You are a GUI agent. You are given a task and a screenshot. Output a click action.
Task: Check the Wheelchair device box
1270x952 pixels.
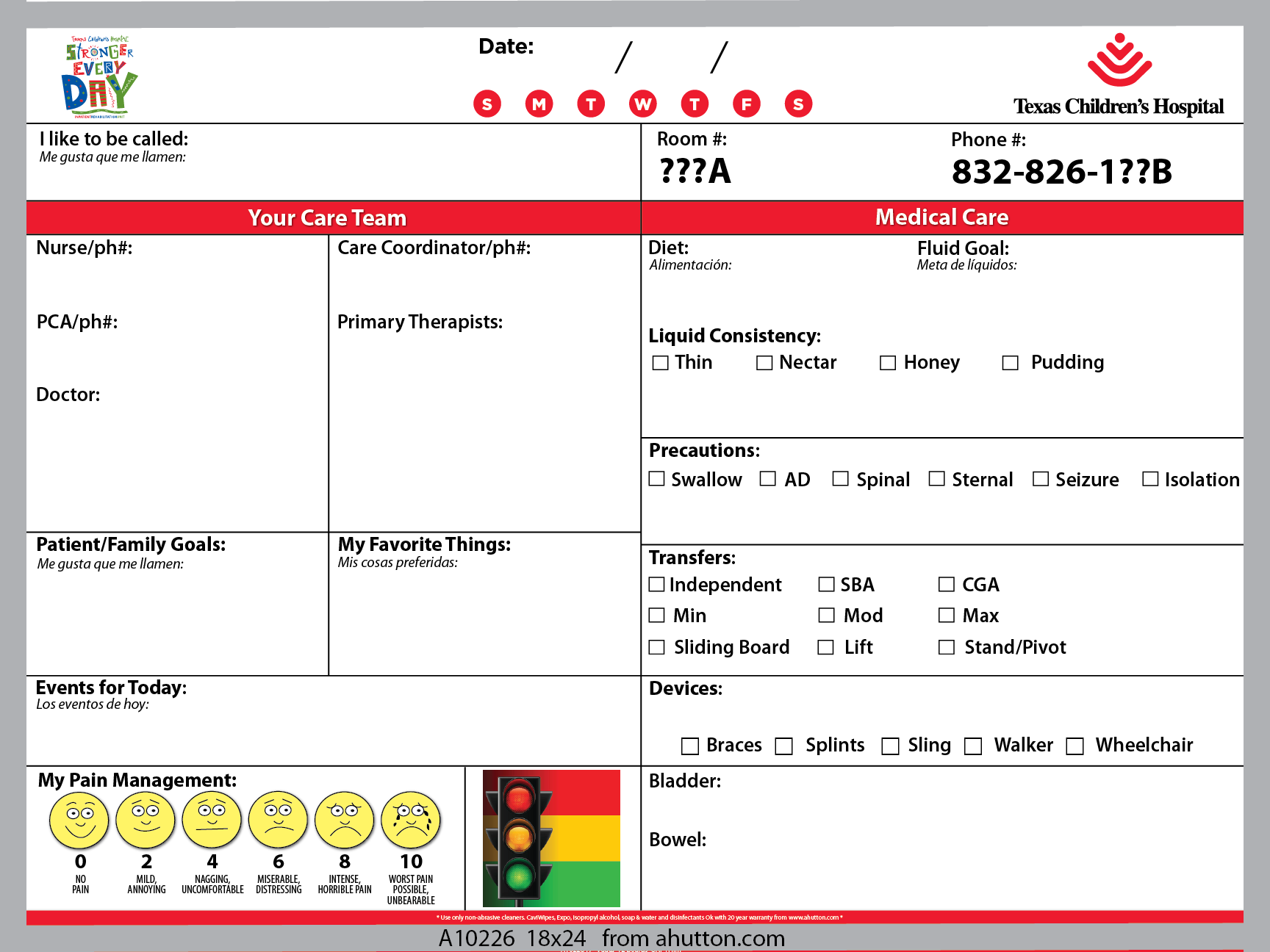(x=1075, y=746)
